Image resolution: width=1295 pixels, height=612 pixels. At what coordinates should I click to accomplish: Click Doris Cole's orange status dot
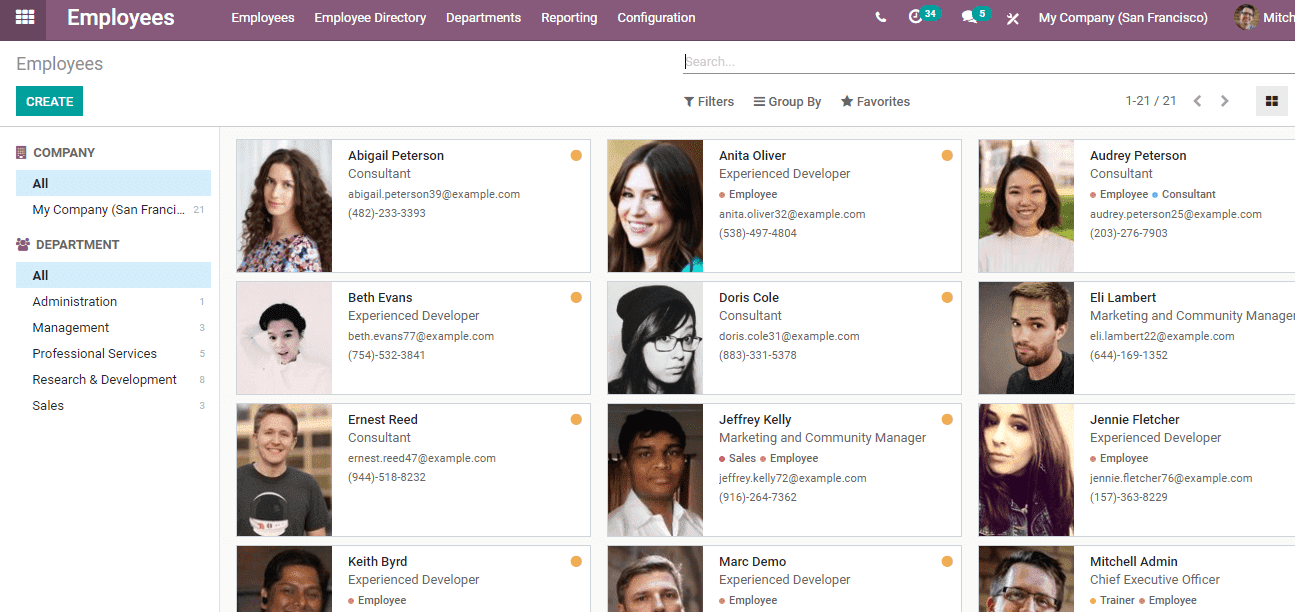[x=947, y=298]
